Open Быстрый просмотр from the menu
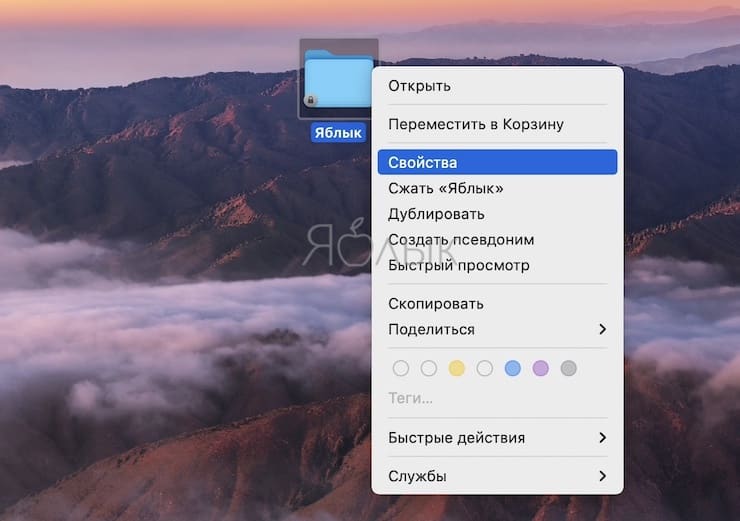The image size is (740, 521). point(497,265)
